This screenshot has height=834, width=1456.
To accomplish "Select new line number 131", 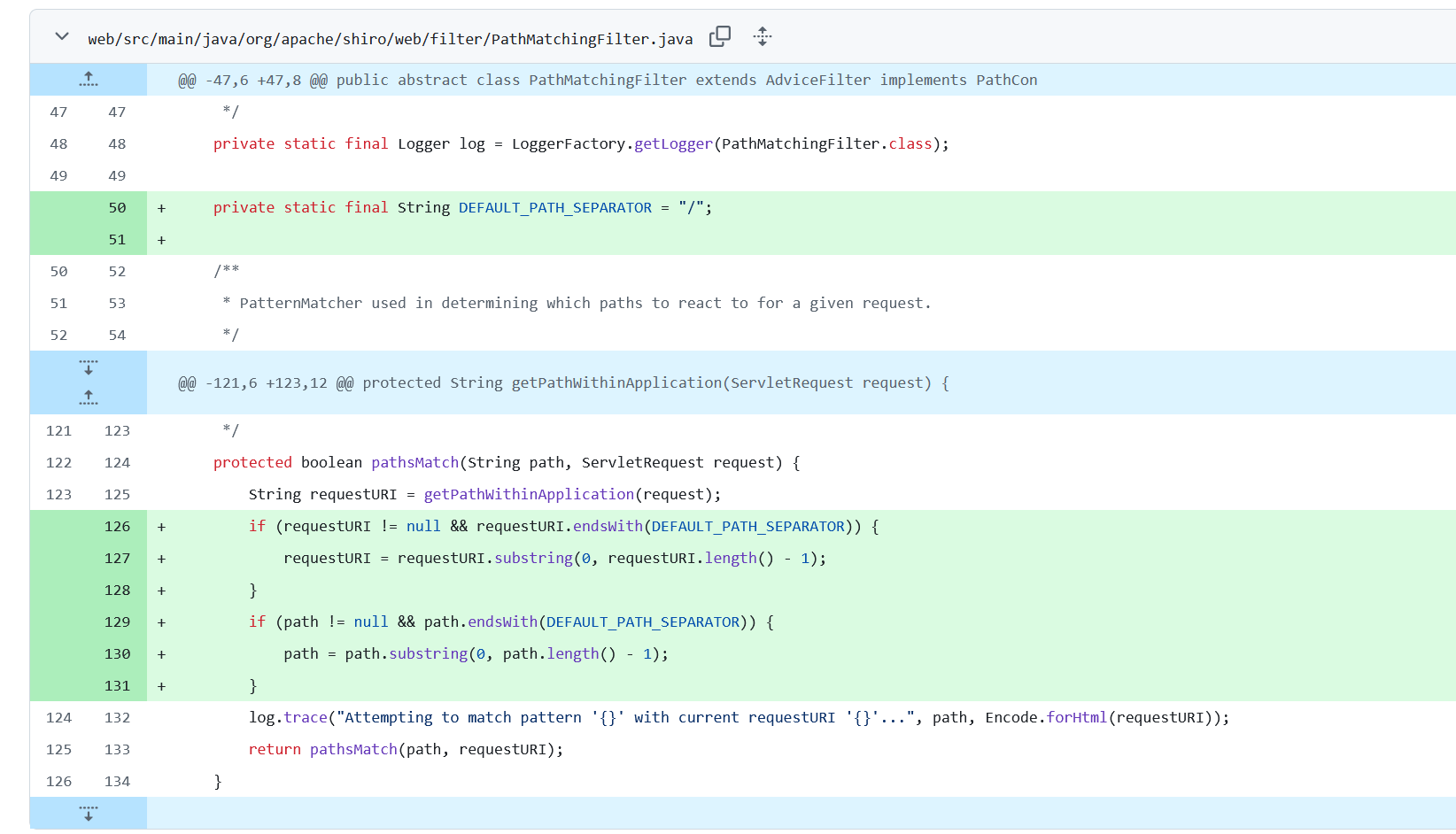I will [x=117, y=685].
